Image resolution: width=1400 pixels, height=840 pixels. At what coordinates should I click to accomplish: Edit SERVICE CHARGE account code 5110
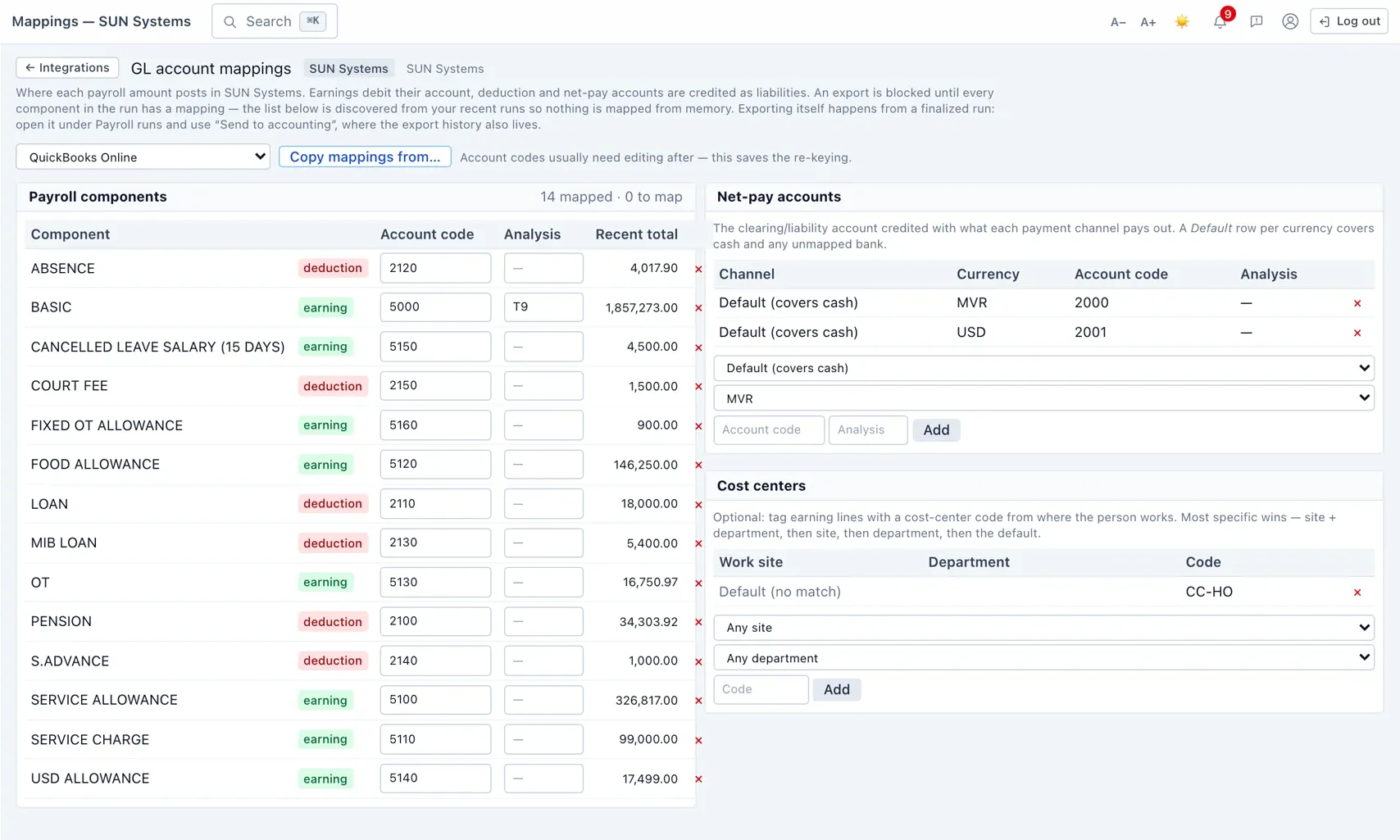pos(435,739)
